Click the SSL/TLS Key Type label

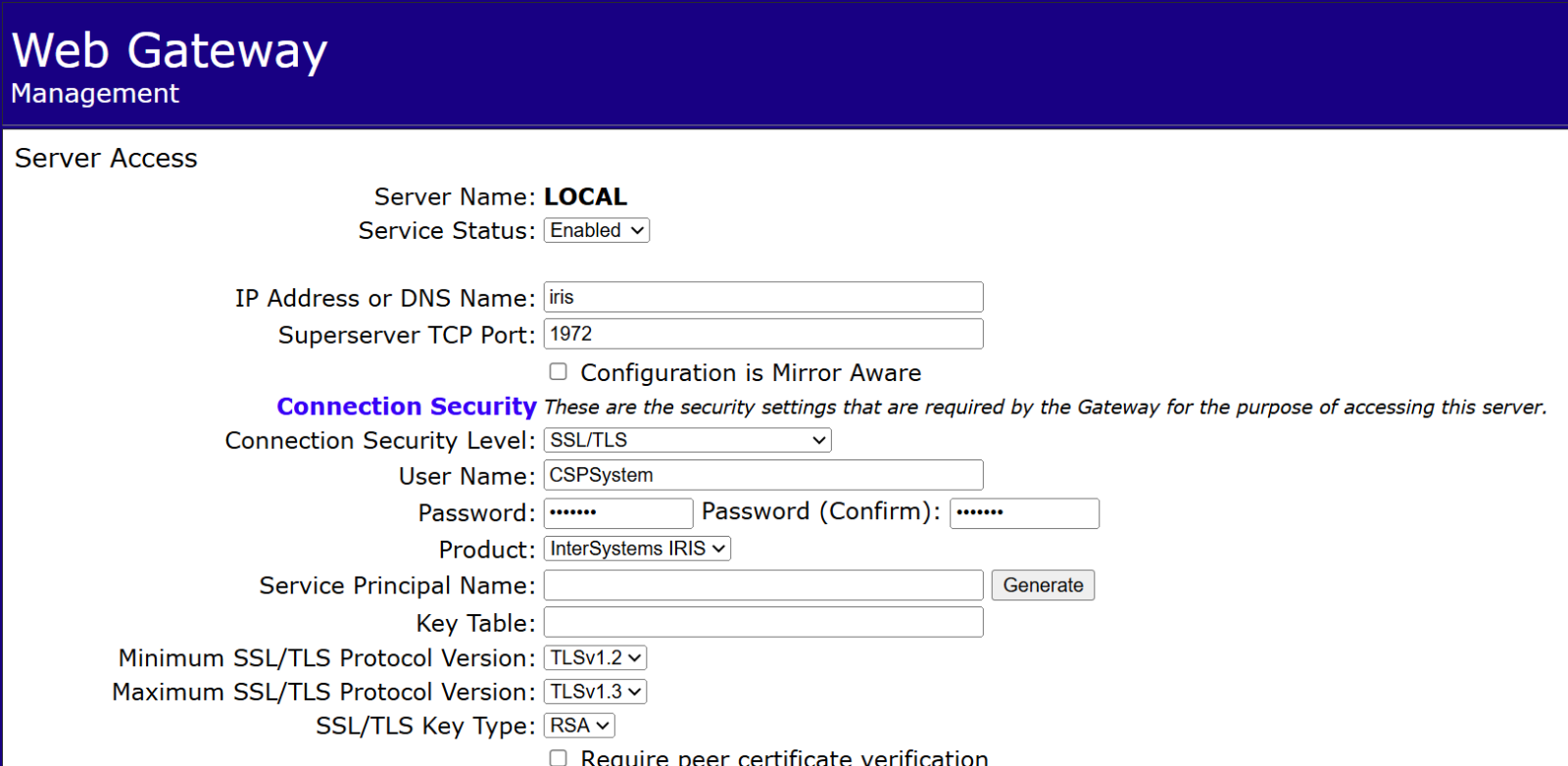click(x=425, y=726)
